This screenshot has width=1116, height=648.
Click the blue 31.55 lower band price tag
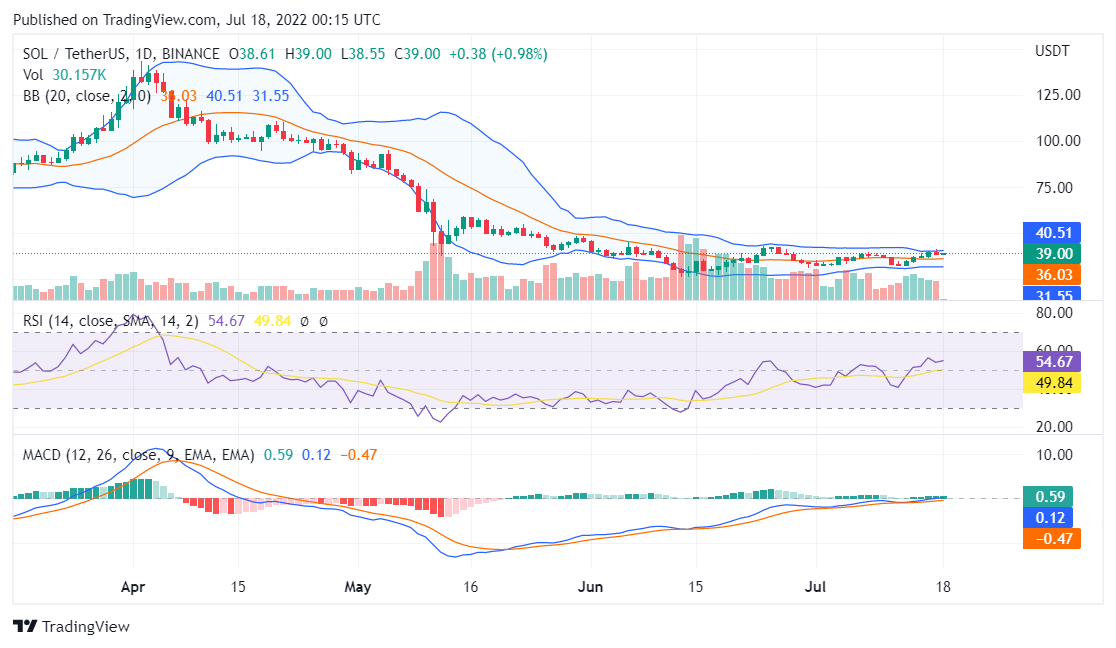tap(1053, 295)
